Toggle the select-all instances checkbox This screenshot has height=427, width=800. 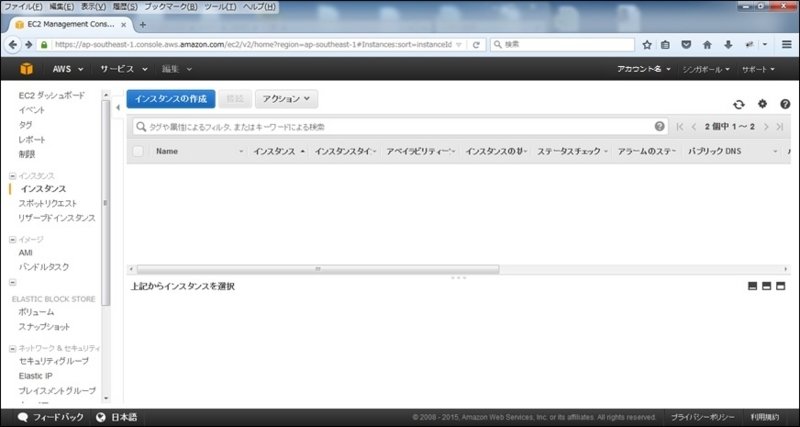tap(138, 151)
